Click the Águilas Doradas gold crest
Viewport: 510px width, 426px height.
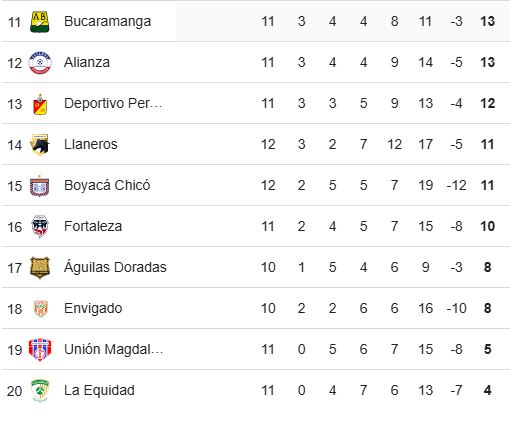click(x=40, y=268)
